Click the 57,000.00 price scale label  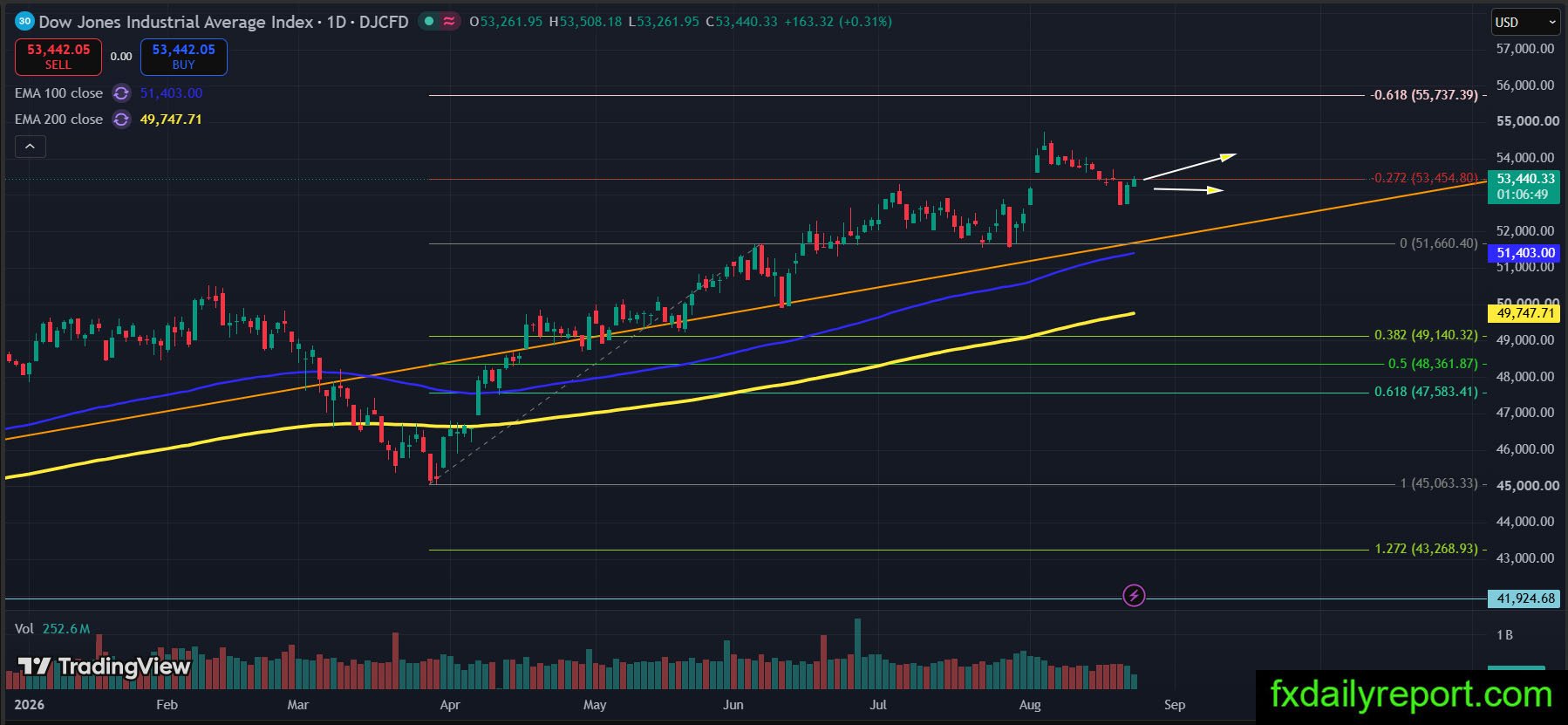pos(1525,49)
